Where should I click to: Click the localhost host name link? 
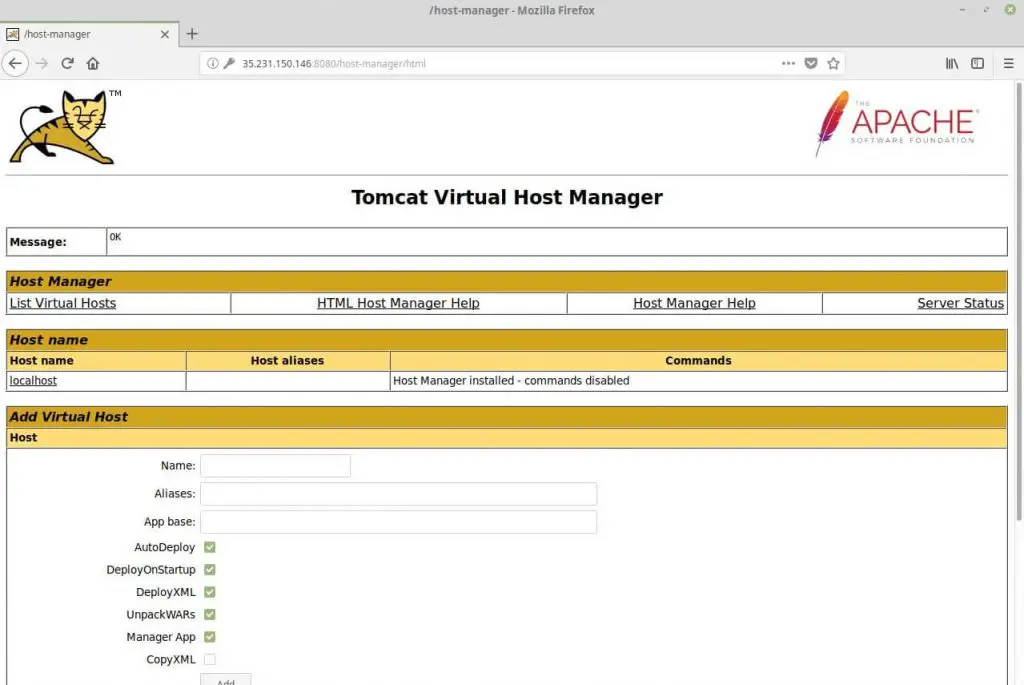[33, 381]
